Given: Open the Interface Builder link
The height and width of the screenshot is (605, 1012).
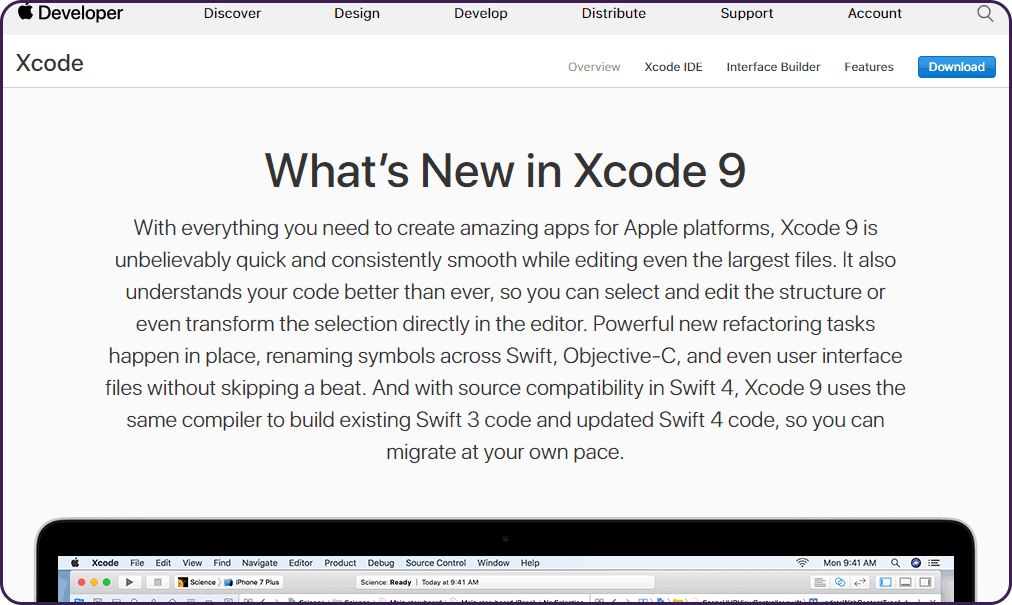Looking at the screenshot, I should (x=773, y=67).
